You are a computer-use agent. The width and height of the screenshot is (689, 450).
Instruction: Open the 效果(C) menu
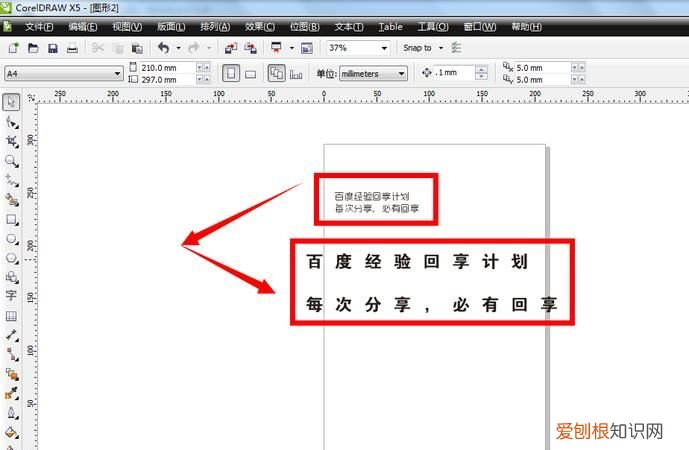pyautogui.click(x=260, y=27)
